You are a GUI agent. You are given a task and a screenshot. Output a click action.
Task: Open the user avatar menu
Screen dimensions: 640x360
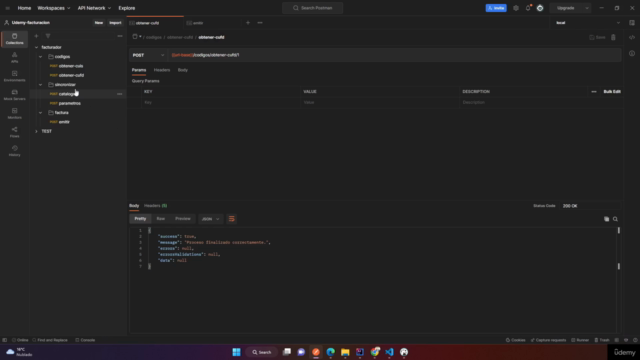(540, 8)
